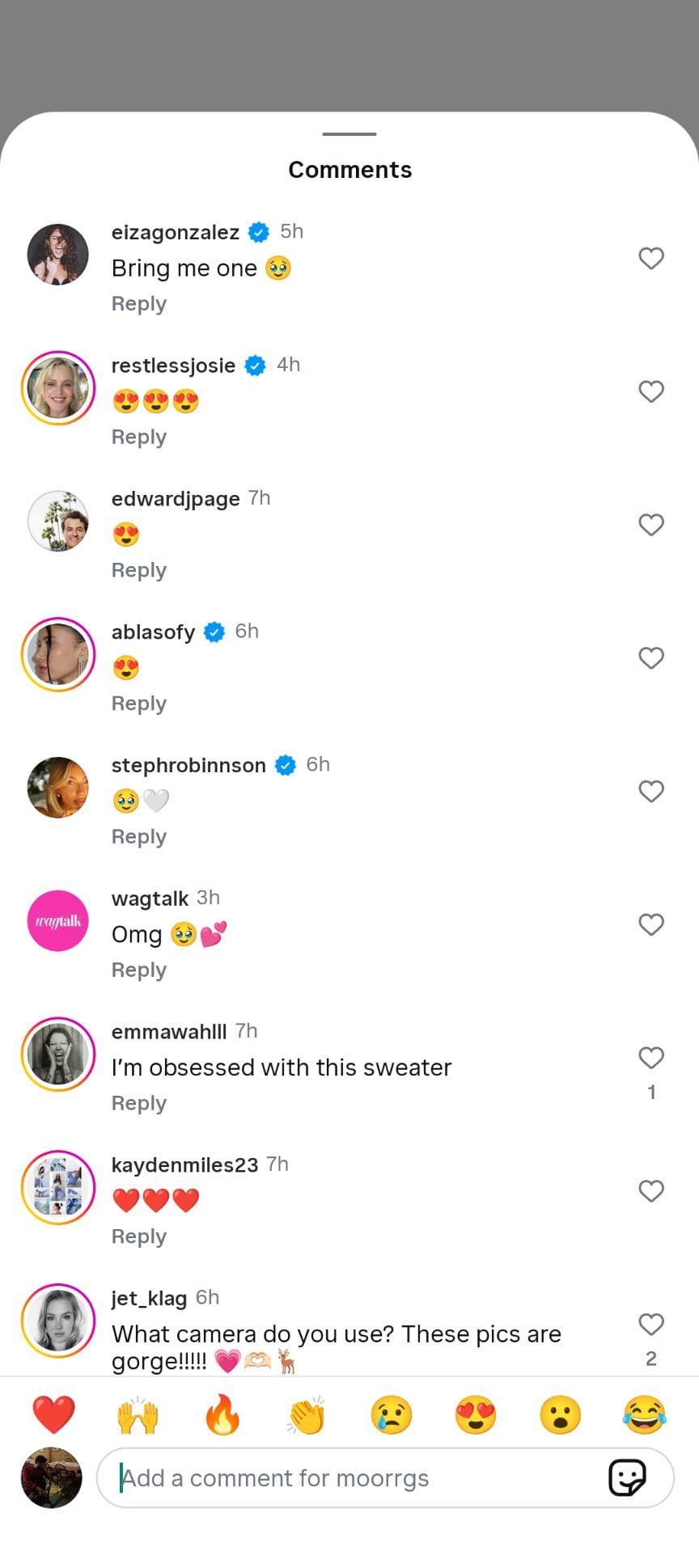Like eizagonzalez's comment
Image resolution: width=699 pixels, height=1568 pixels.
(x=651, y=258)
